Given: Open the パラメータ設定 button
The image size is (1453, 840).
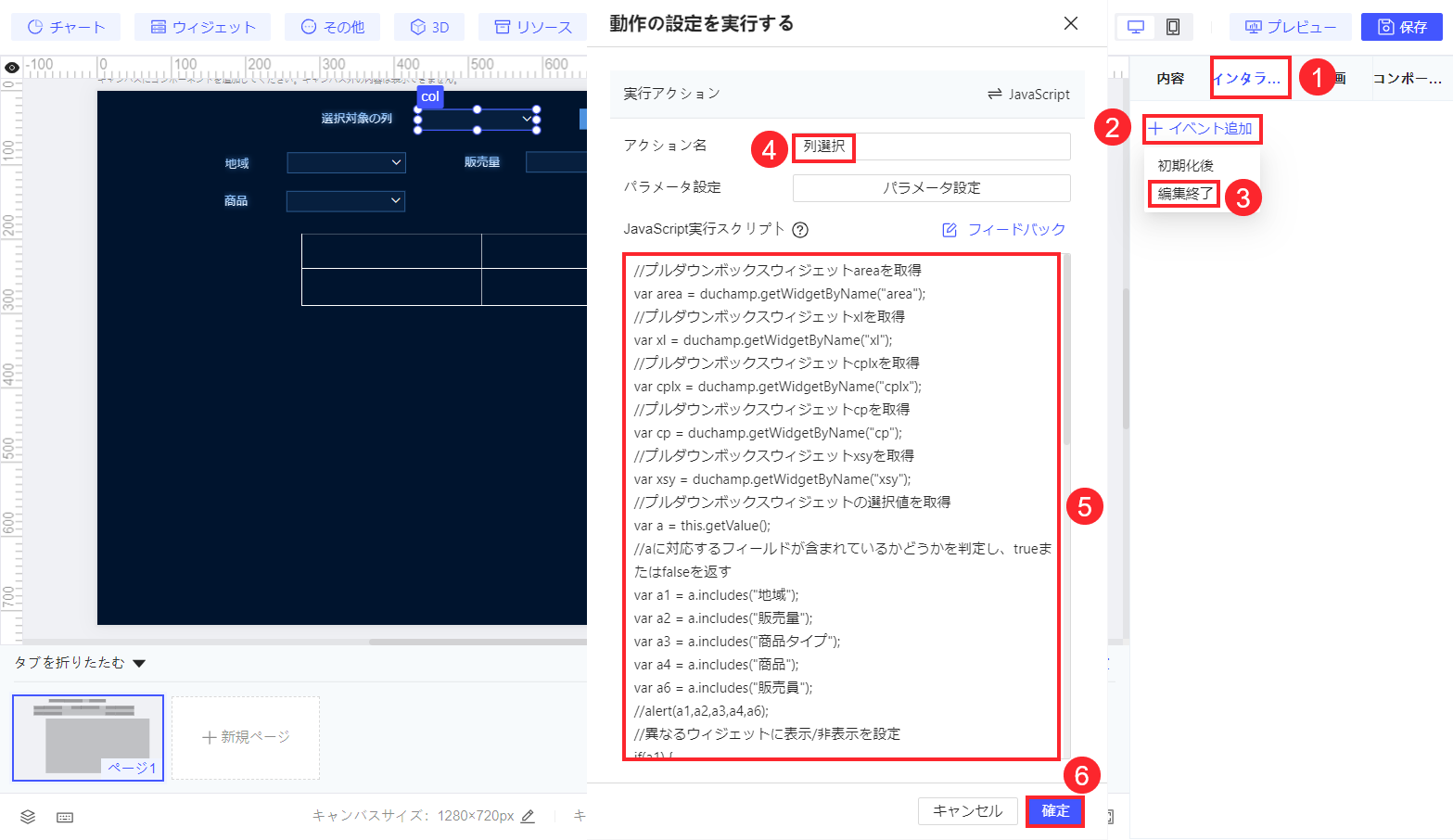Looking at the screenshot, I should [x=931, y=187].
